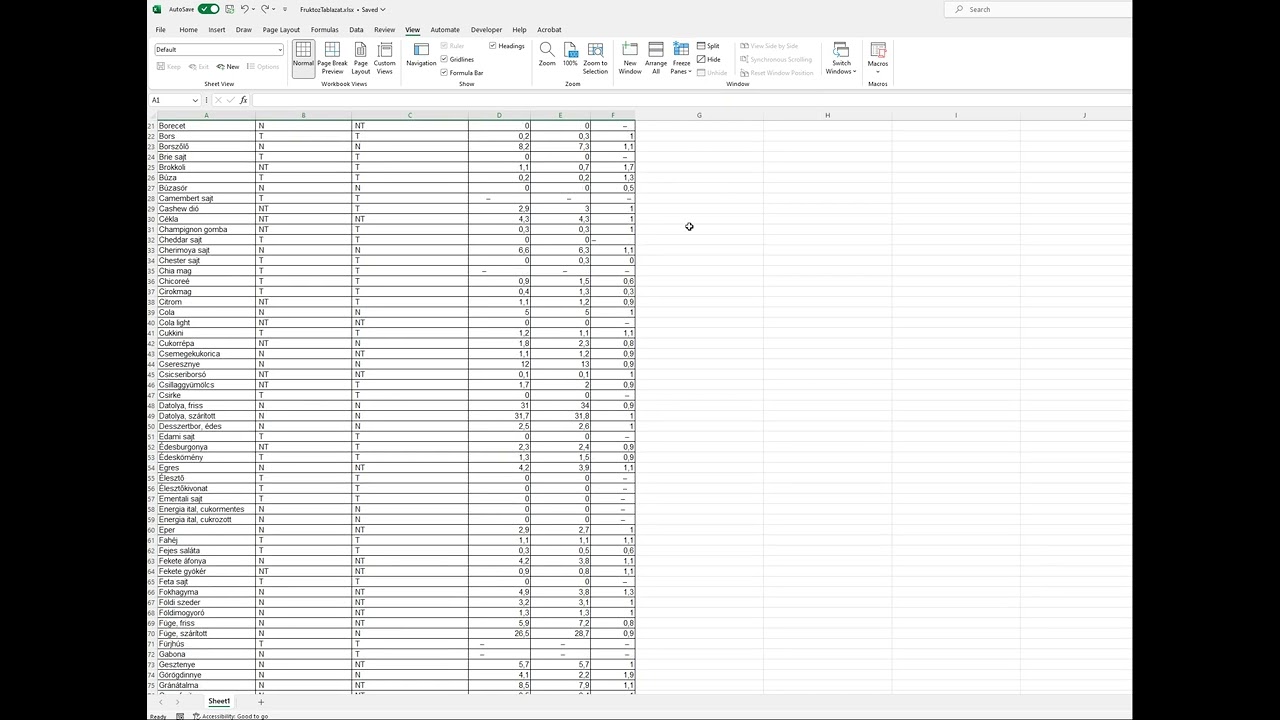Uncheck the Formula Bar checkbox
Viewport: 1280px width, 720px height.
click(444, 73)
